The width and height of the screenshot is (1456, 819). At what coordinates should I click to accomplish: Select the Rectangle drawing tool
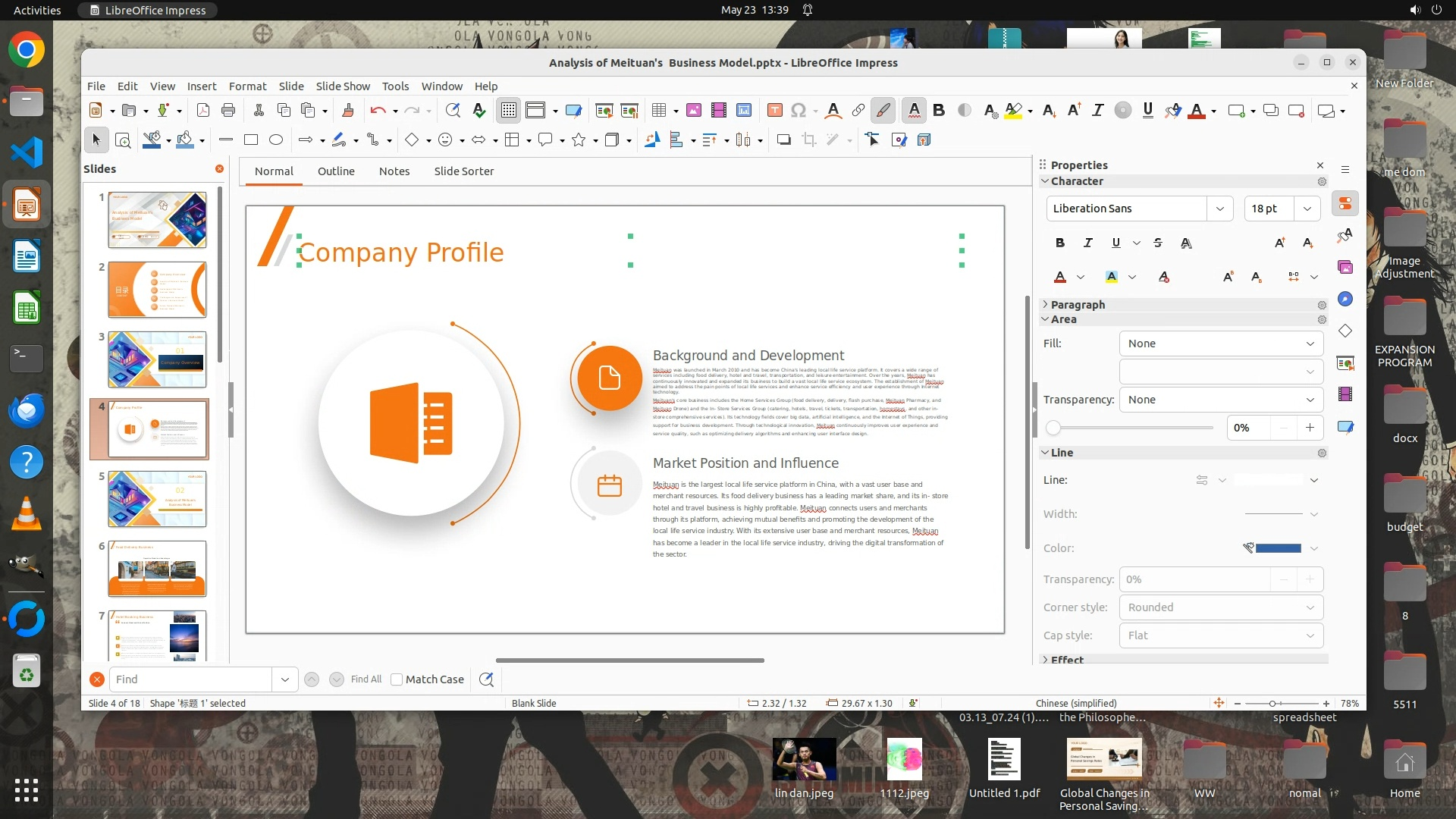251,140
